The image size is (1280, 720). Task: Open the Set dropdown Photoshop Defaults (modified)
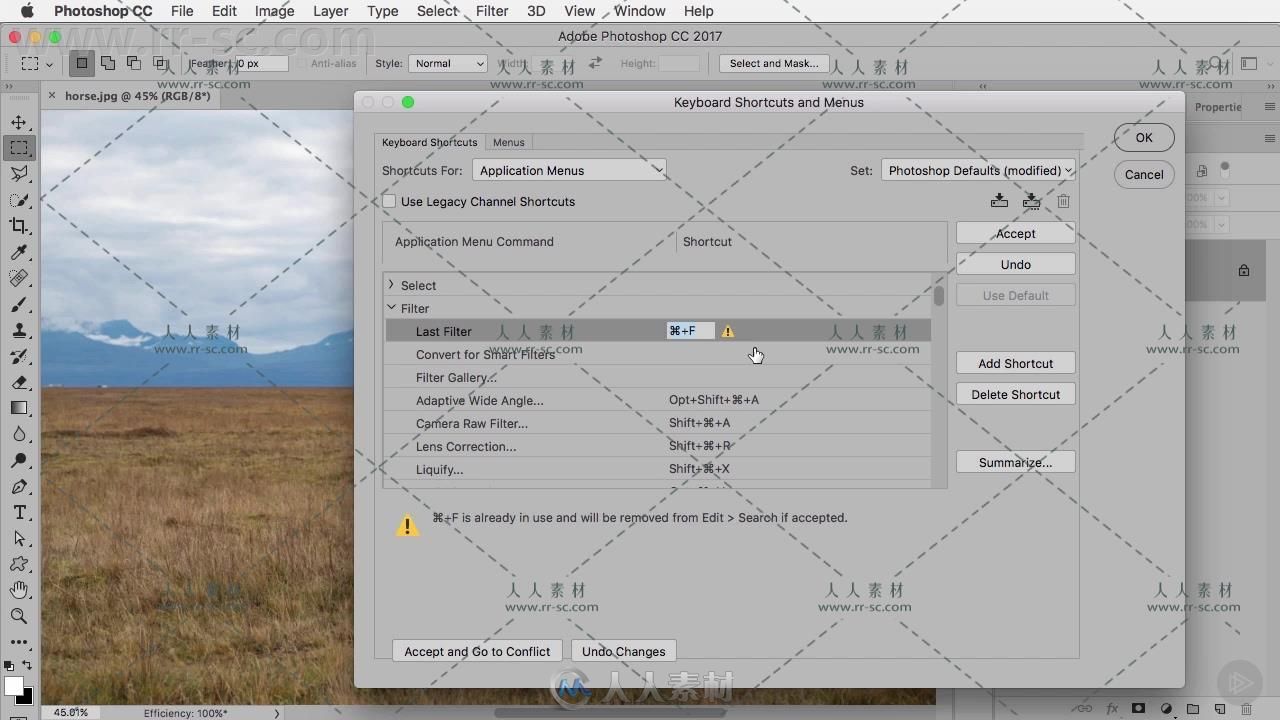click(x=978, y=170)
